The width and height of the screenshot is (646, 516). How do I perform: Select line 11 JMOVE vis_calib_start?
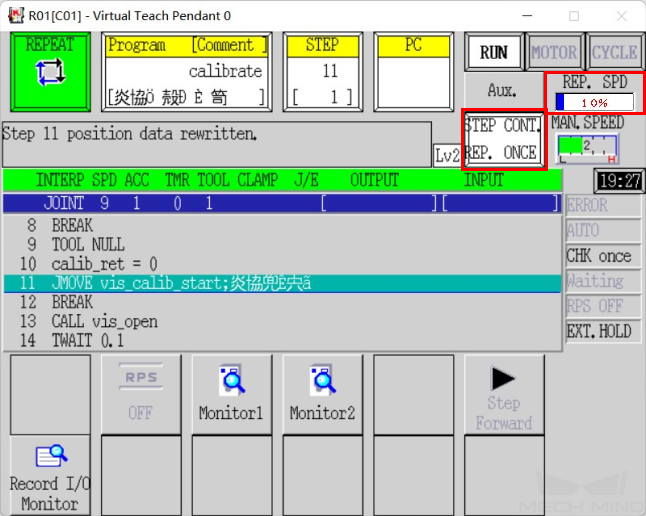(282, 283)
